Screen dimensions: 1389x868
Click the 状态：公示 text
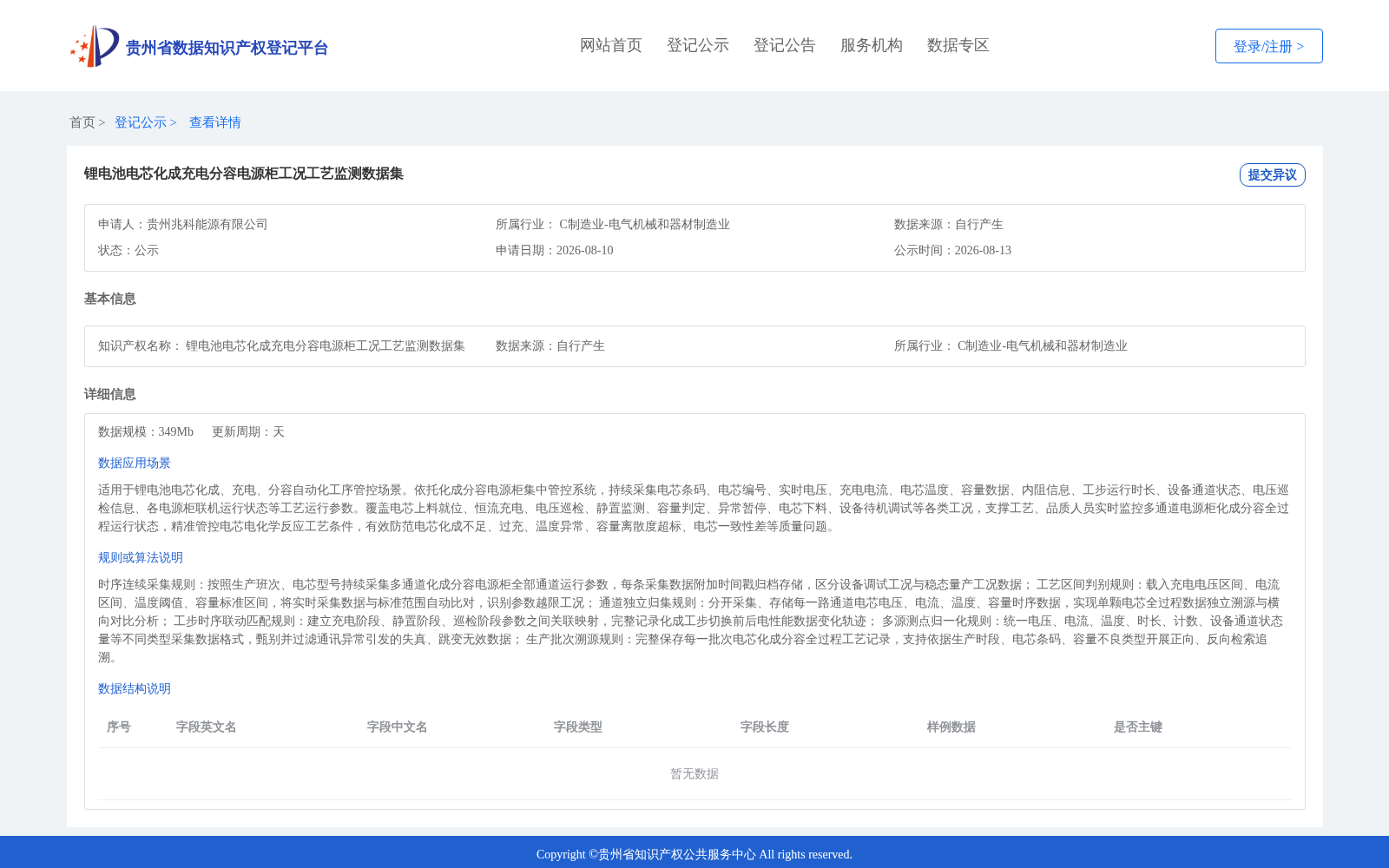[128, 250]
